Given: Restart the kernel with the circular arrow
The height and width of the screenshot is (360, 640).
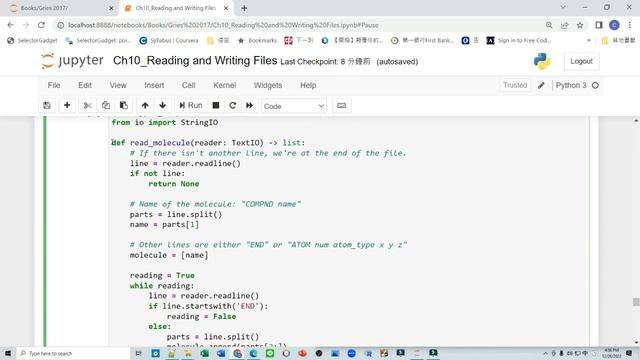Looking at the screenshot, I should click(x=233, y=106).
